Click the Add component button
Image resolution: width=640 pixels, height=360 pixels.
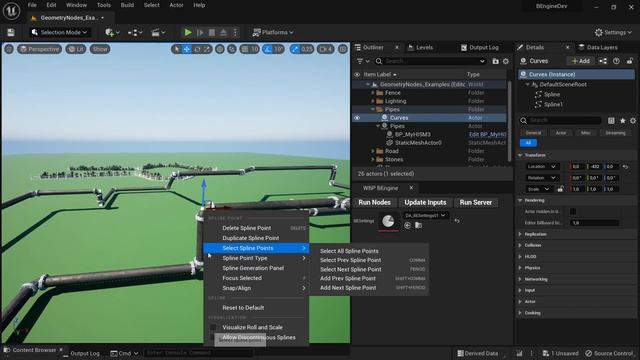[580, 61]
